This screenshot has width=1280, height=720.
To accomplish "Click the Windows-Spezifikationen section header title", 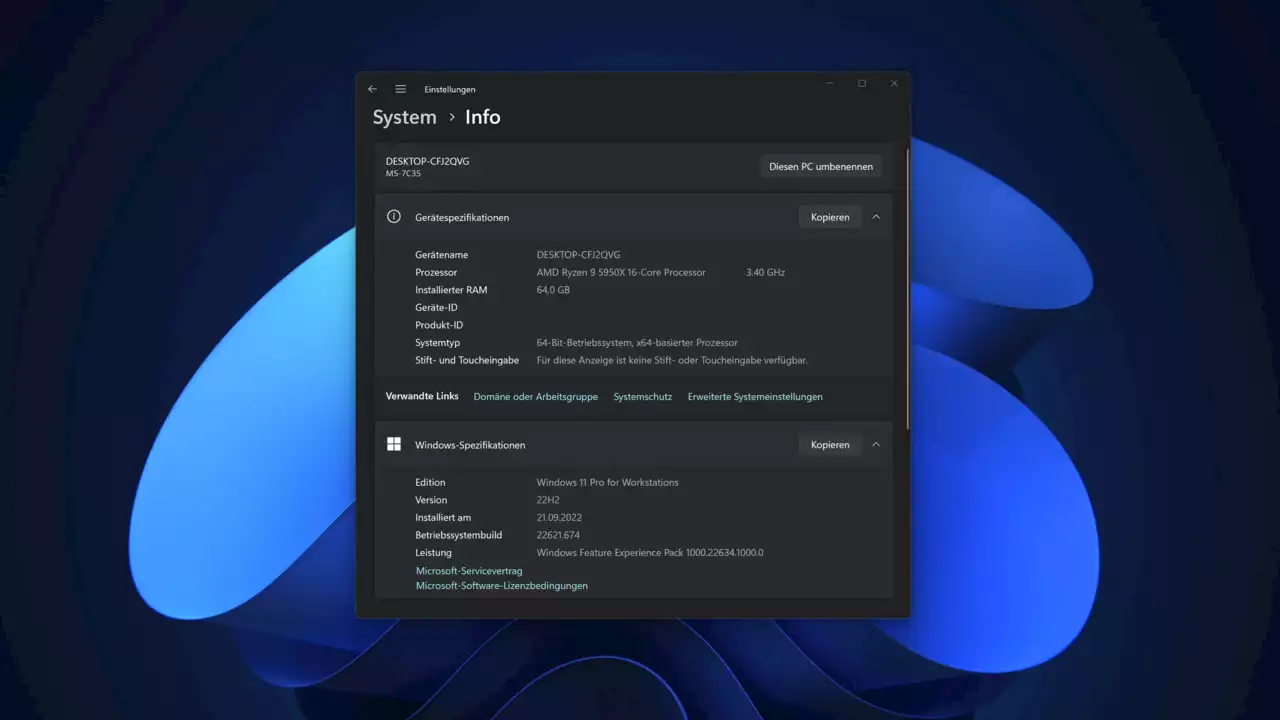I will tap(470, 445).
